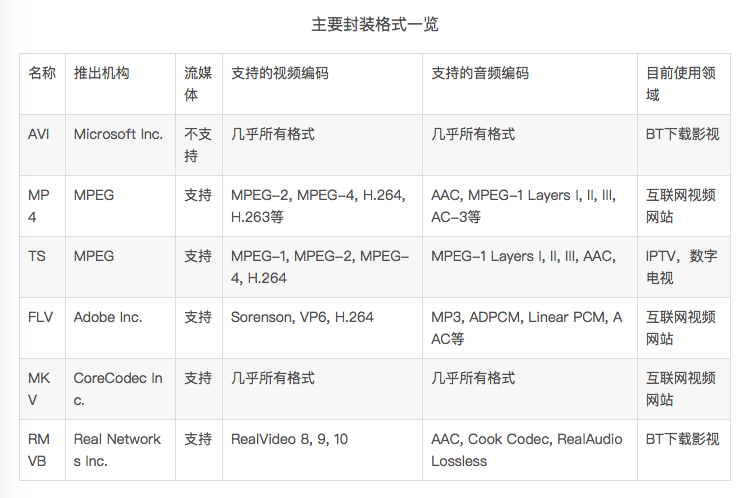The height and width of the screenshot is (498, 748).
Task: Click 支持 in the TS row
Action: 198,267
